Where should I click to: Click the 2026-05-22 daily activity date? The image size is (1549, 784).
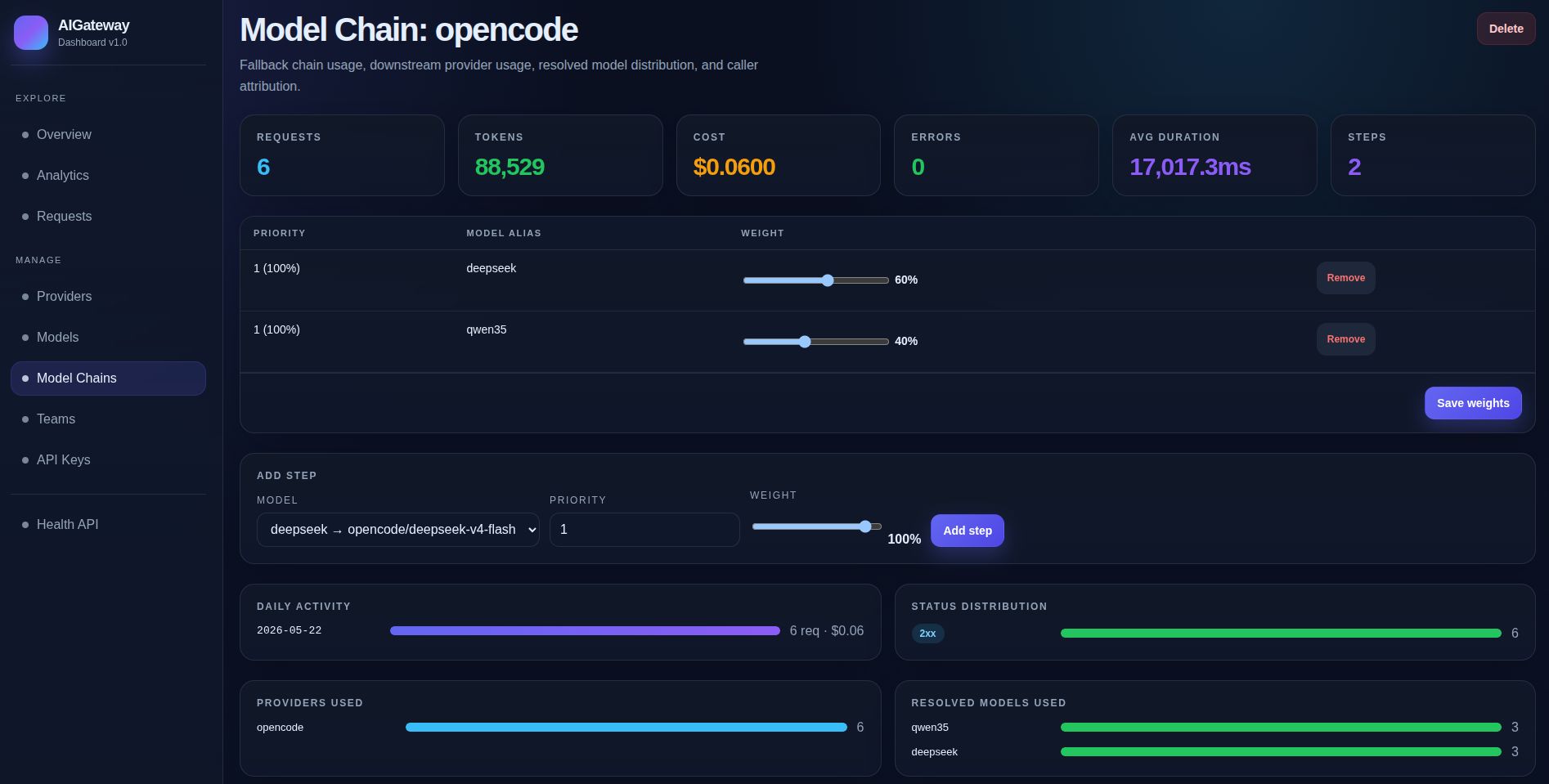tap(289, 630)
